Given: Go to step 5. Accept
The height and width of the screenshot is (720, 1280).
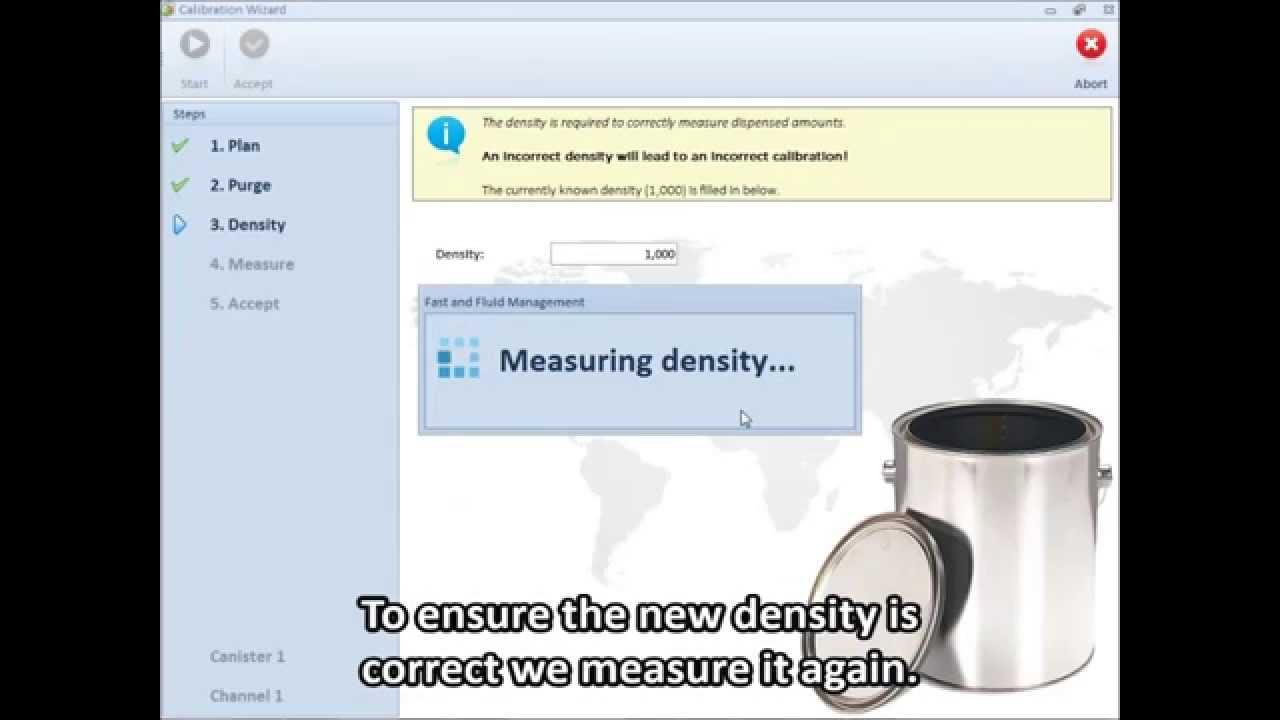Looking at the screenshot, I should point(245,304).
